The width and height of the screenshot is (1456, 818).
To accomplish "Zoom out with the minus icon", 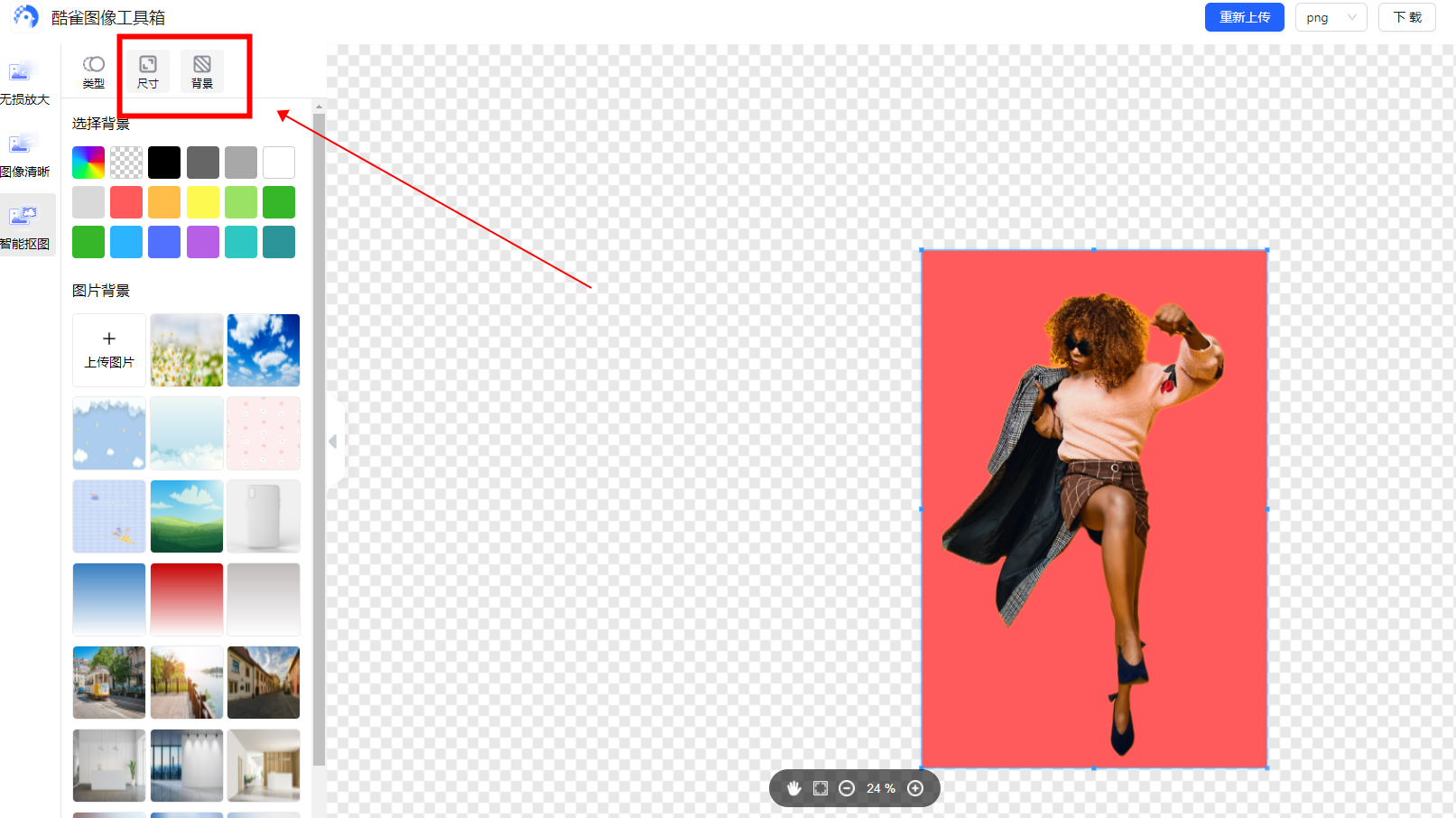I will 847,788.
